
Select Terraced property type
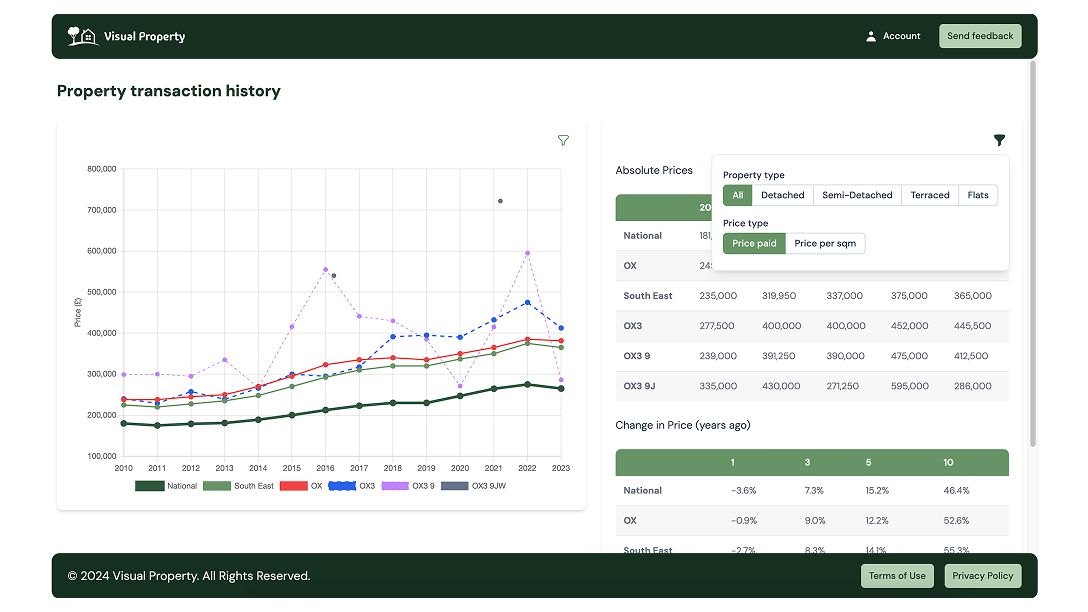click(x=930, y=195)
